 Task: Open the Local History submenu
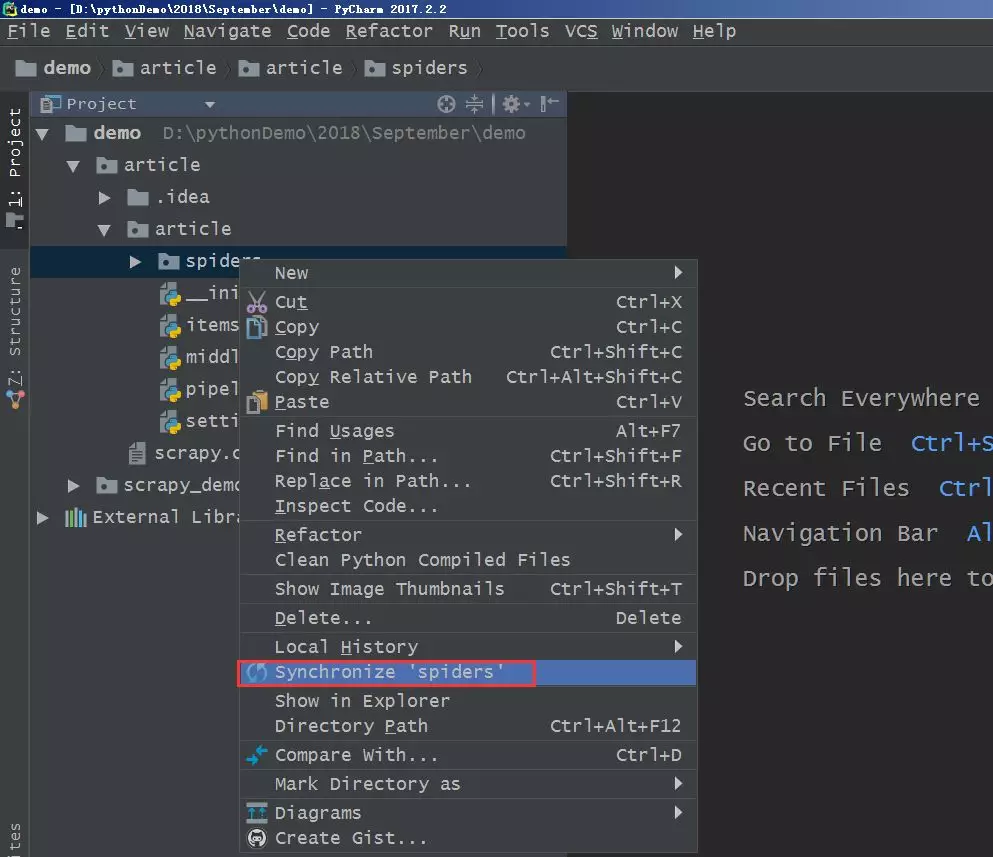pos(468,647)
